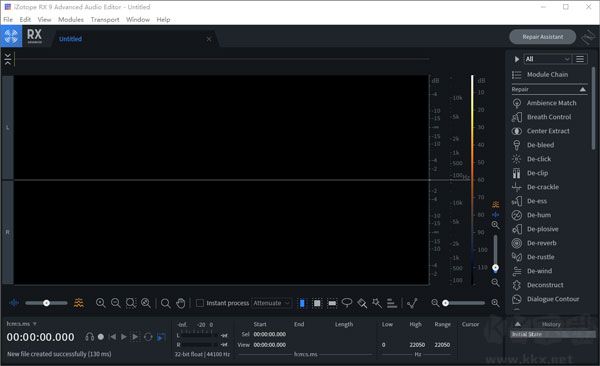
Task: Open the Edit menu
Action: click(x=25, y=20)
